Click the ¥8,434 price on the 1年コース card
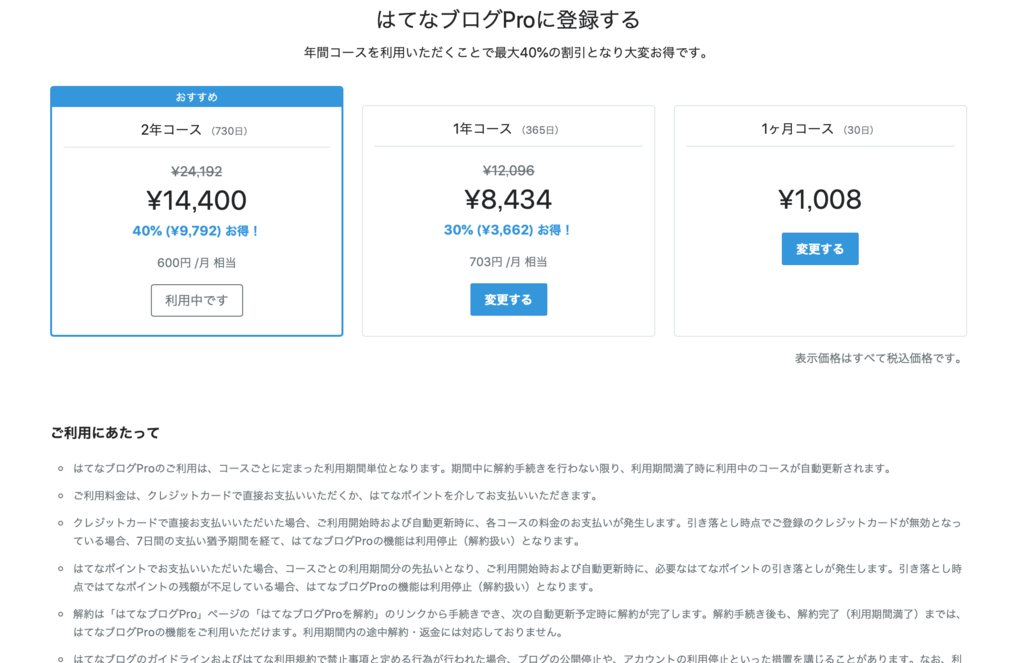This screenshot has width=1024, height=663. pyautogui.click(x=508, y=200)
